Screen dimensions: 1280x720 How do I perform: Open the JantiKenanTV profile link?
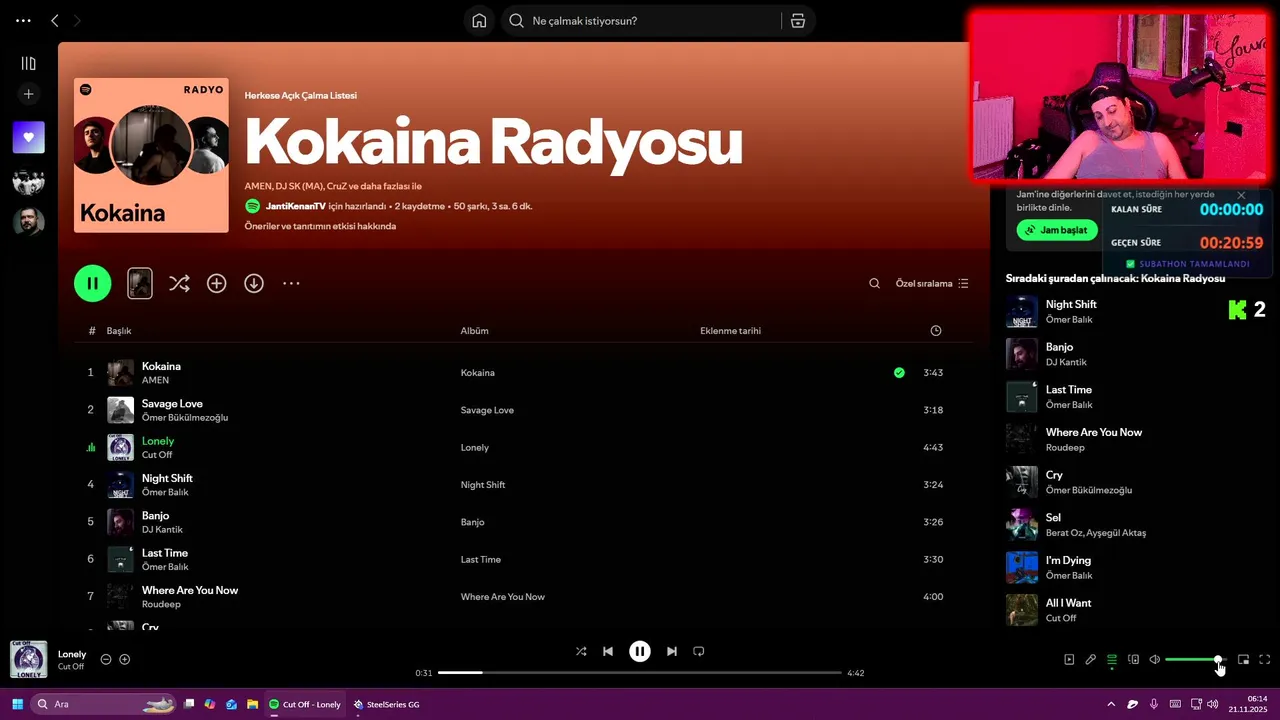click(296, 206)
